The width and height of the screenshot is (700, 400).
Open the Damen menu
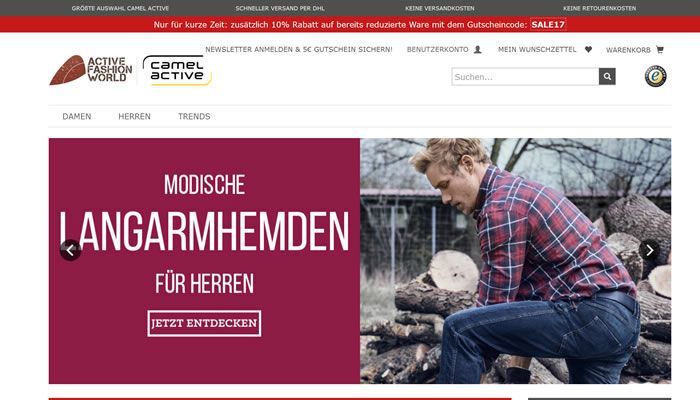(x=77, y=117)
